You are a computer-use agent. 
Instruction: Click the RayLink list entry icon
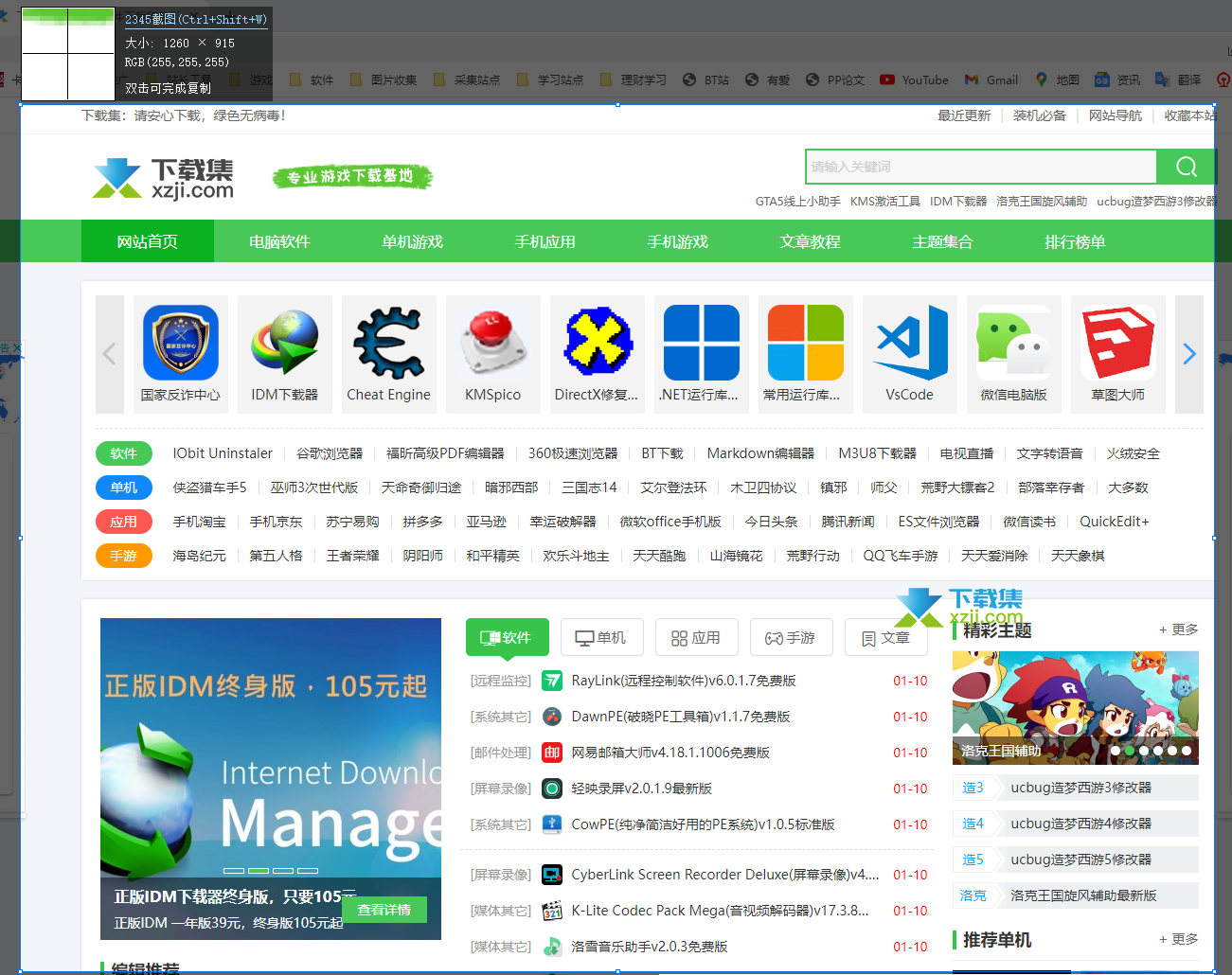click(x=552, y=681)
